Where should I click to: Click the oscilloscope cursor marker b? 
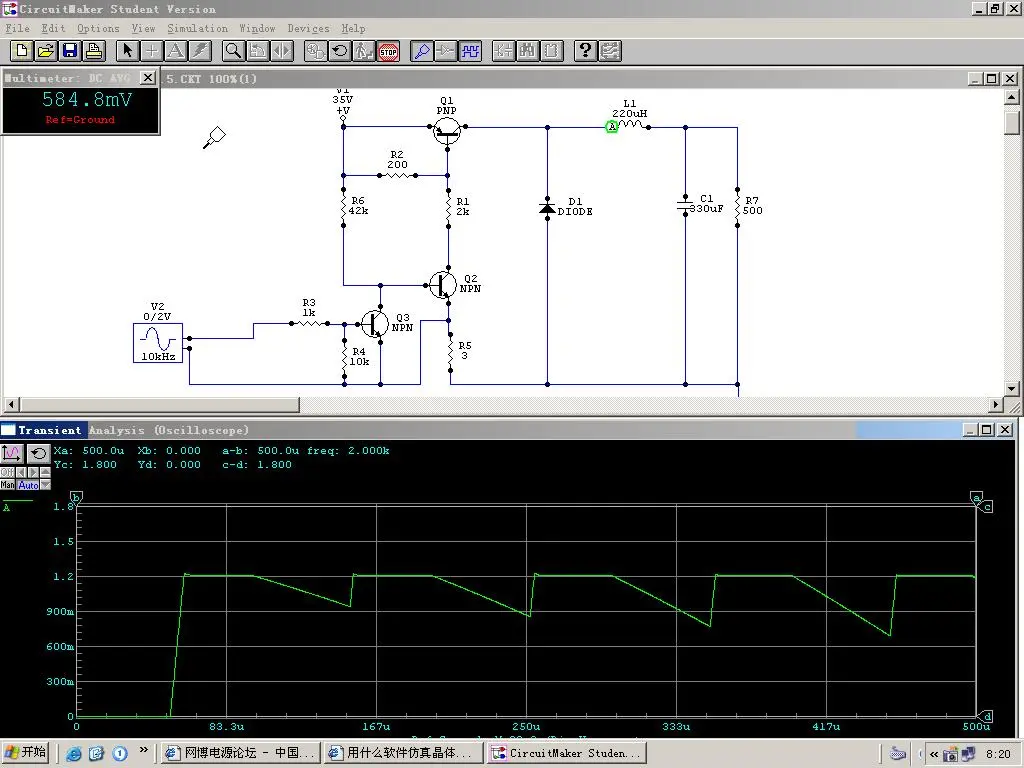(76, 498)
